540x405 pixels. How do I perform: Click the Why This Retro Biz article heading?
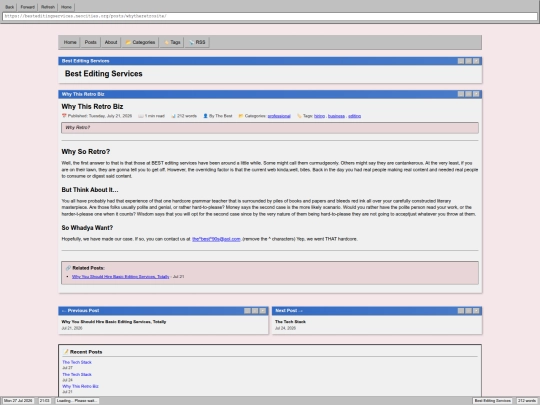pyautogui.click(x=92, y=107)
